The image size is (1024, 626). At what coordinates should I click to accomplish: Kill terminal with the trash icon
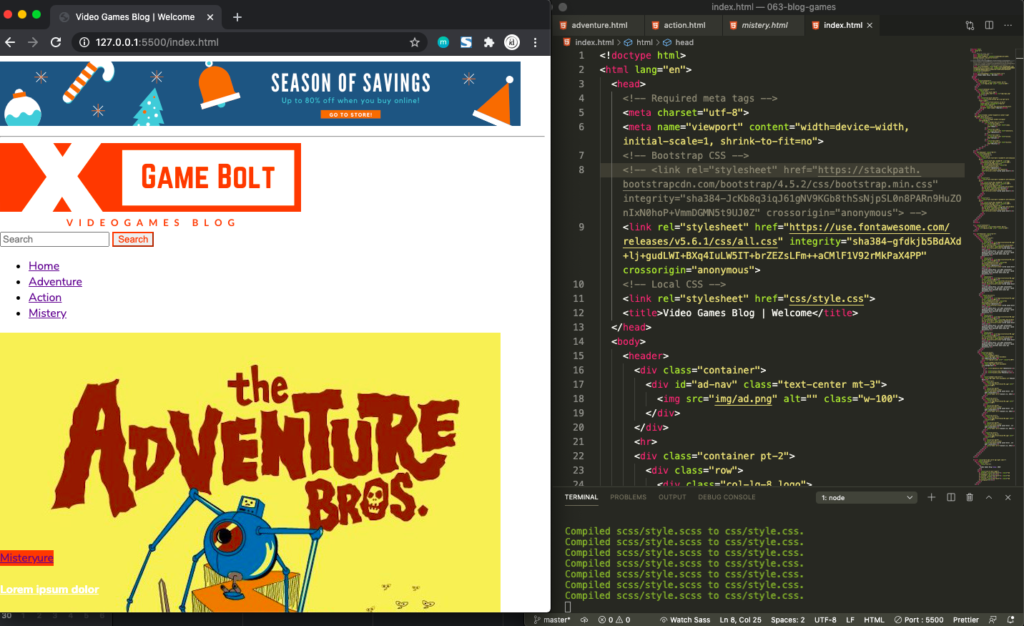(970, 497)
